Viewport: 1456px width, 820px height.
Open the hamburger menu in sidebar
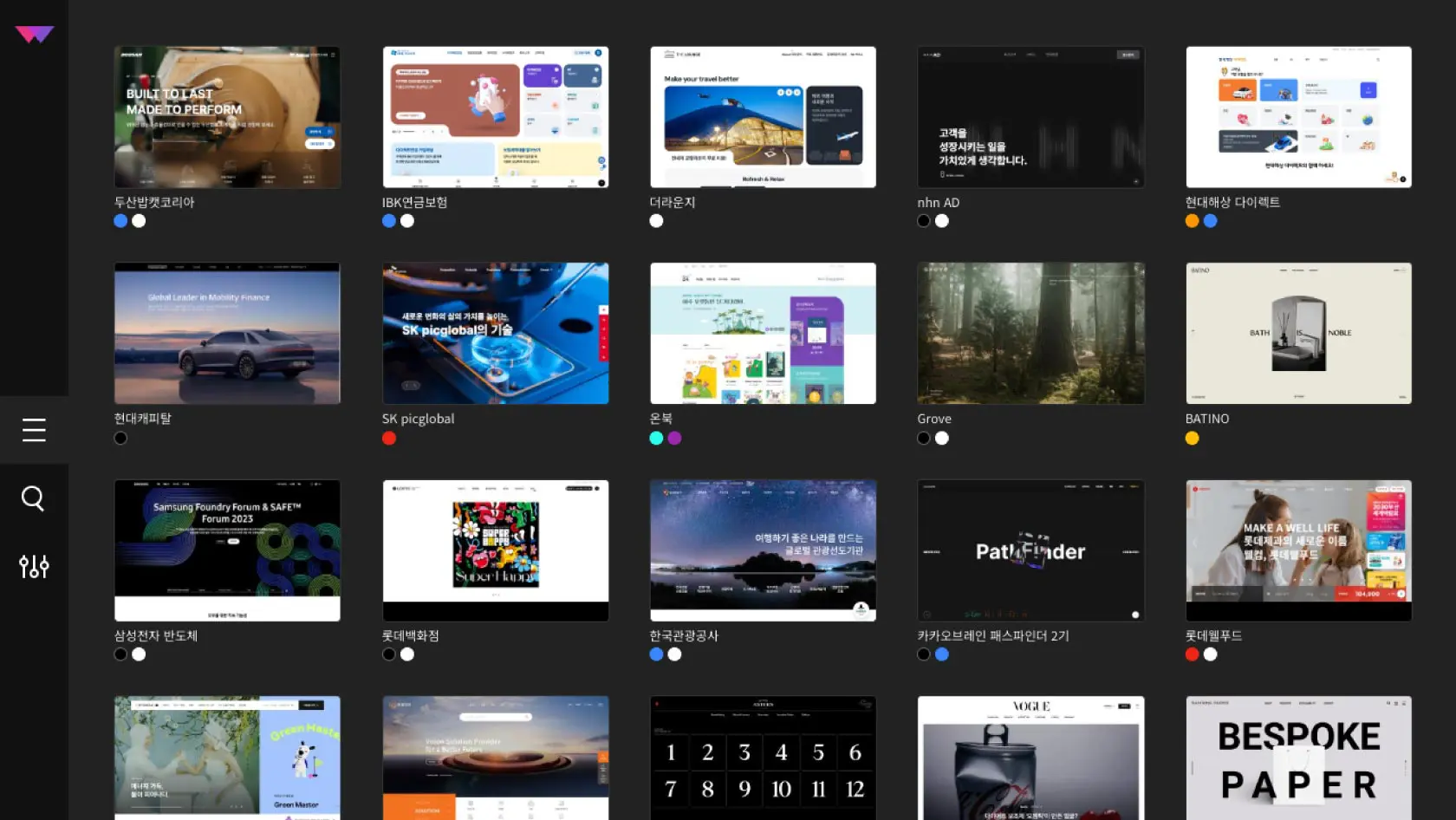tap(34, 430)
